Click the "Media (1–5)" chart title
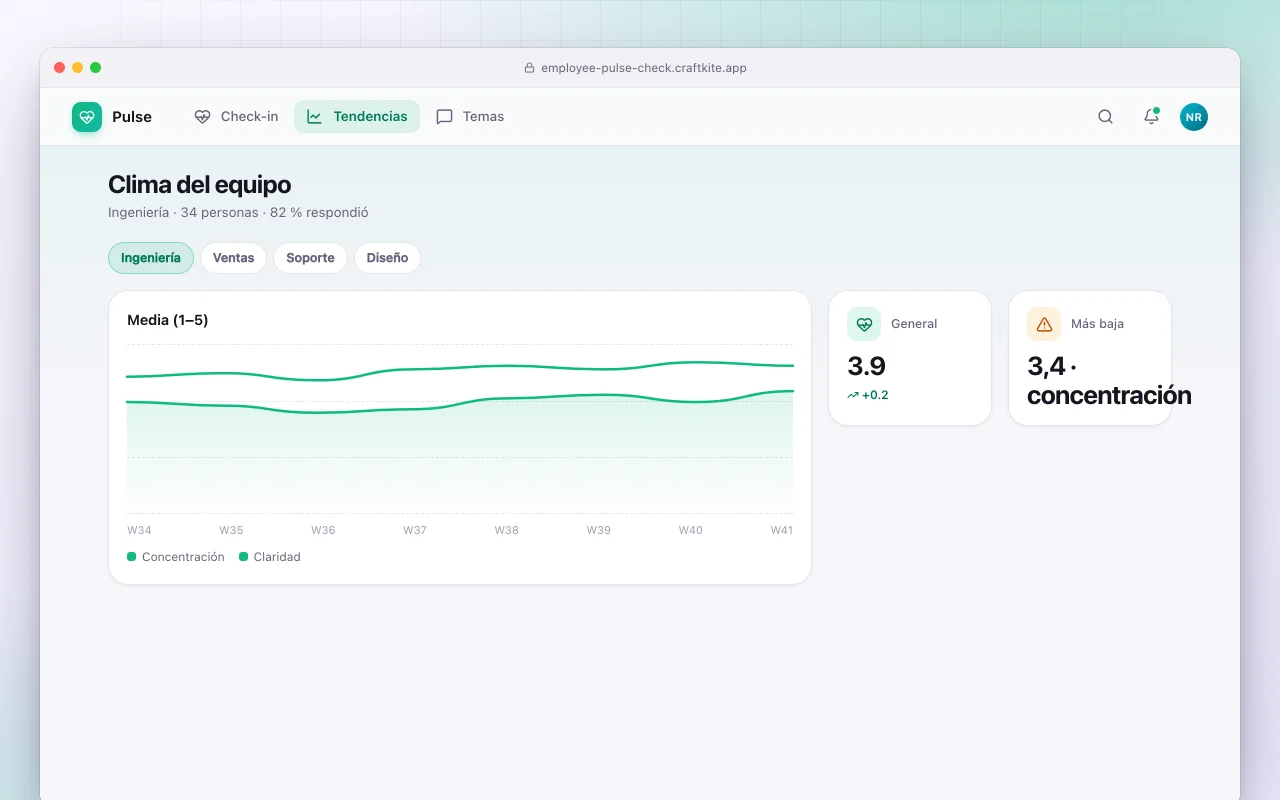The width and height of the screenshot is (1280, 800). 168,320
